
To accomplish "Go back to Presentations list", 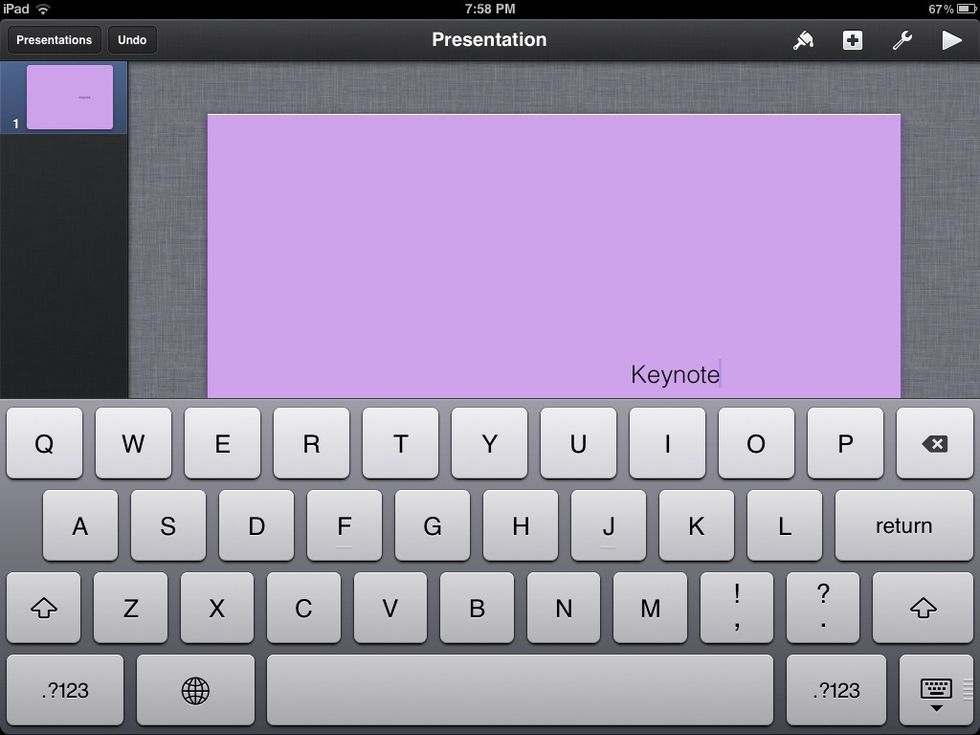I will (54, 40).
